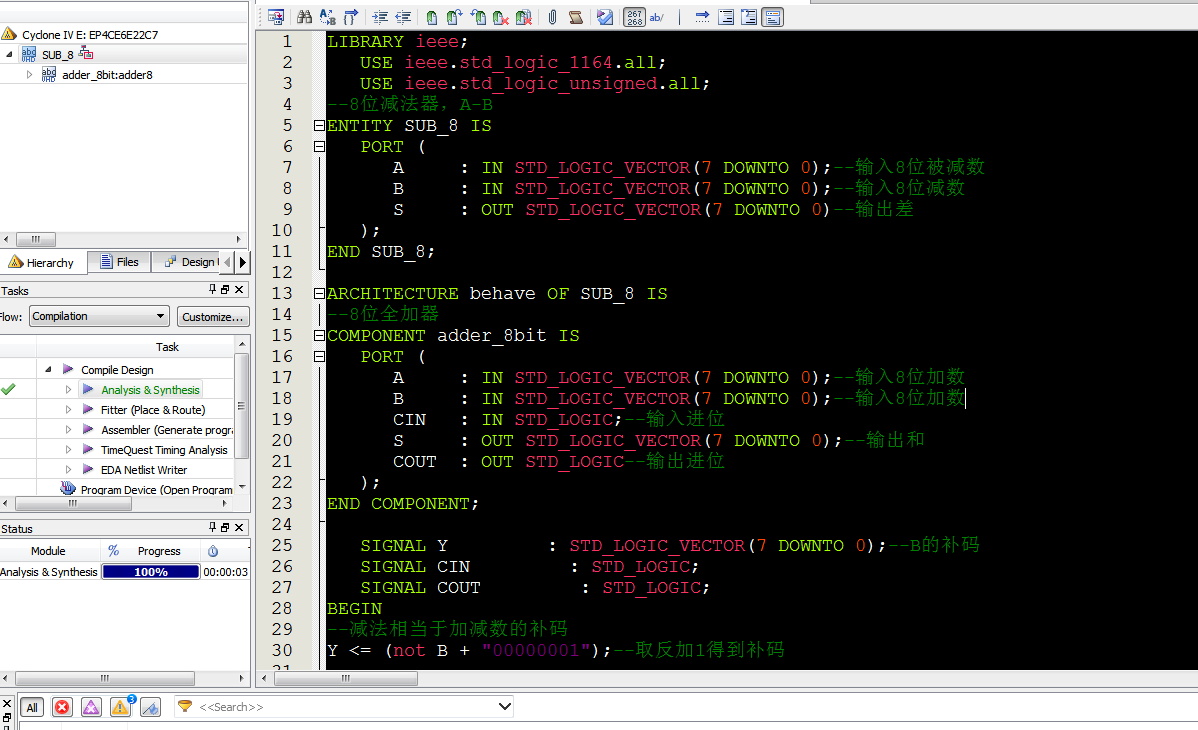Click the Analysis & Synthesis progress bar
This screenshot has width=1198, height=730.
[150, 572]
